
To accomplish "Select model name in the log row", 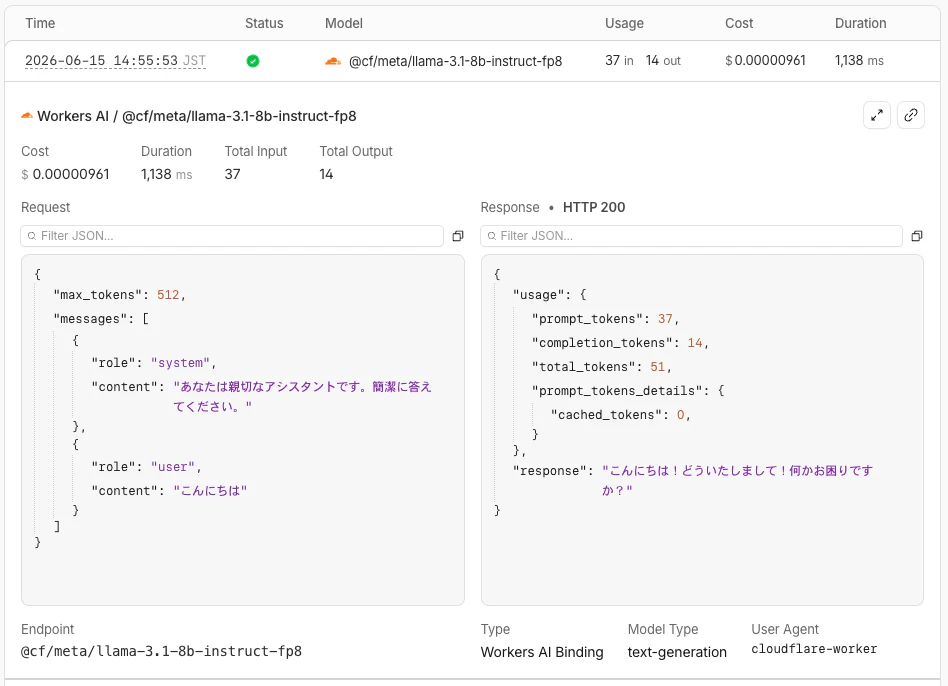I will 455,61.
